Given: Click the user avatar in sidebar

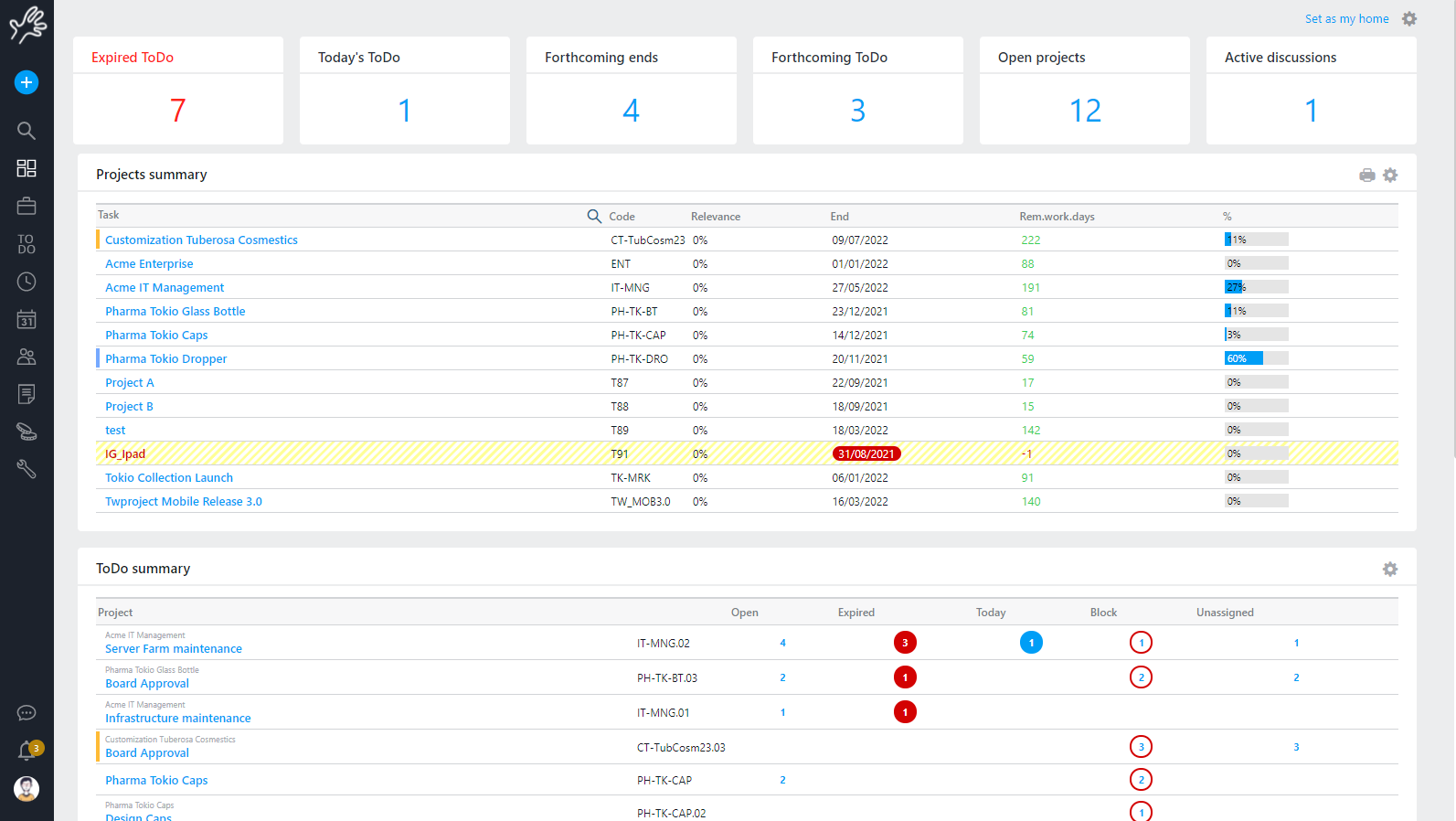Looking at the screenshot, I should (x=27, y=788).
